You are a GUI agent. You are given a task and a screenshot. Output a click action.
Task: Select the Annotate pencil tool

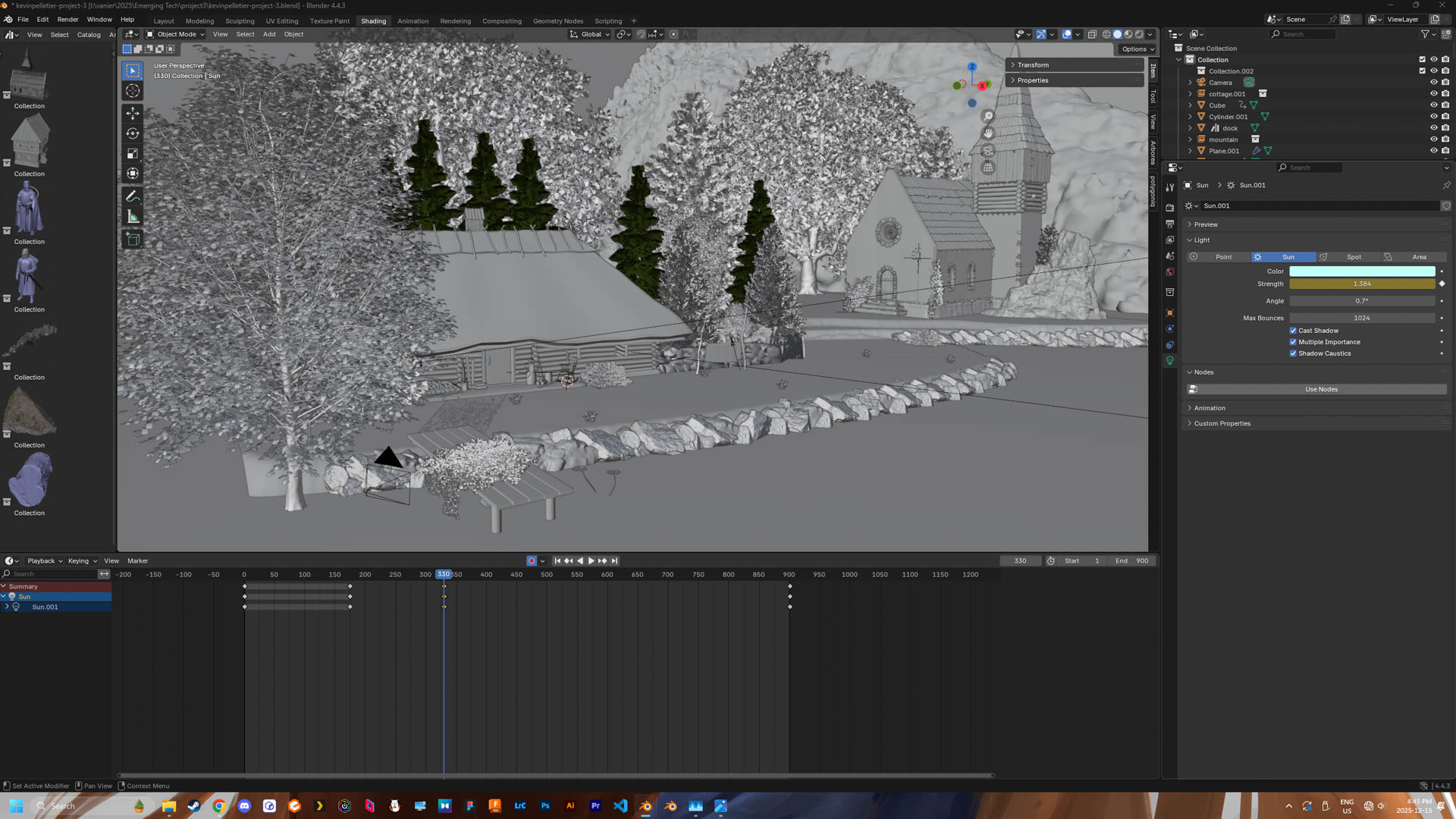click(133, 196)
